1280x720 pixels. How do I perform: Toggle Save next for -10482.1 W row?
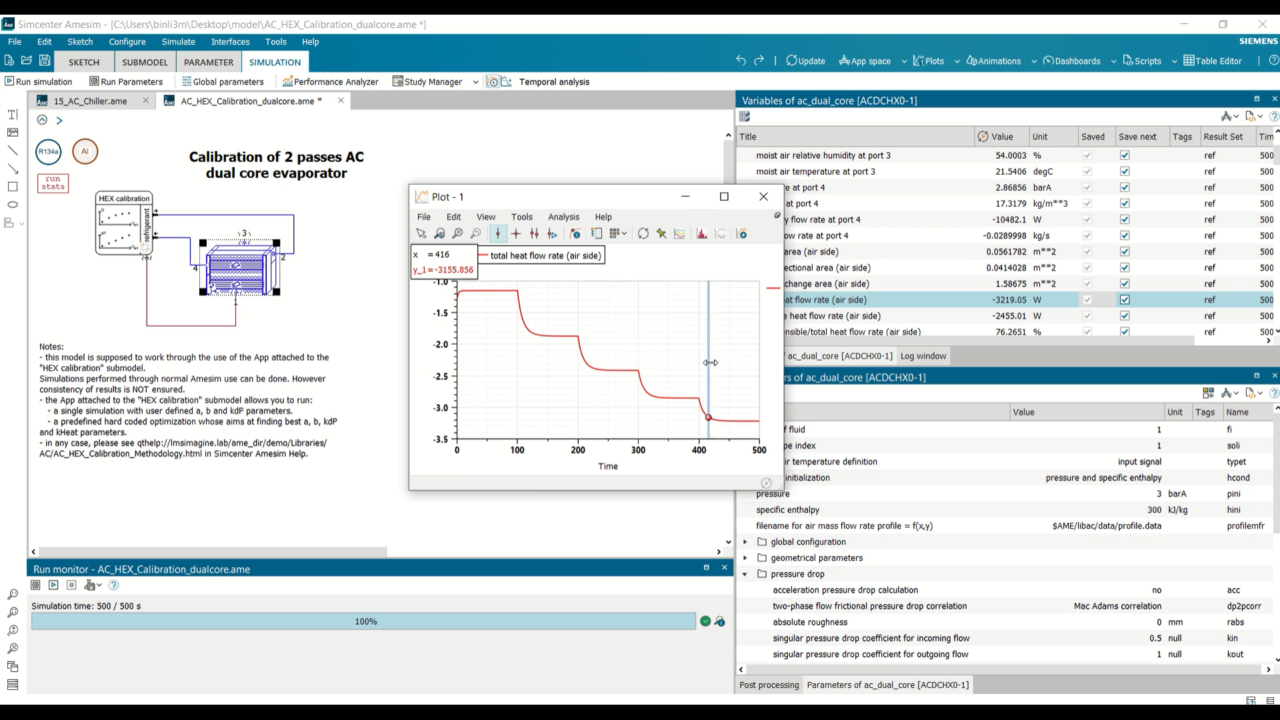(1125, 220)
